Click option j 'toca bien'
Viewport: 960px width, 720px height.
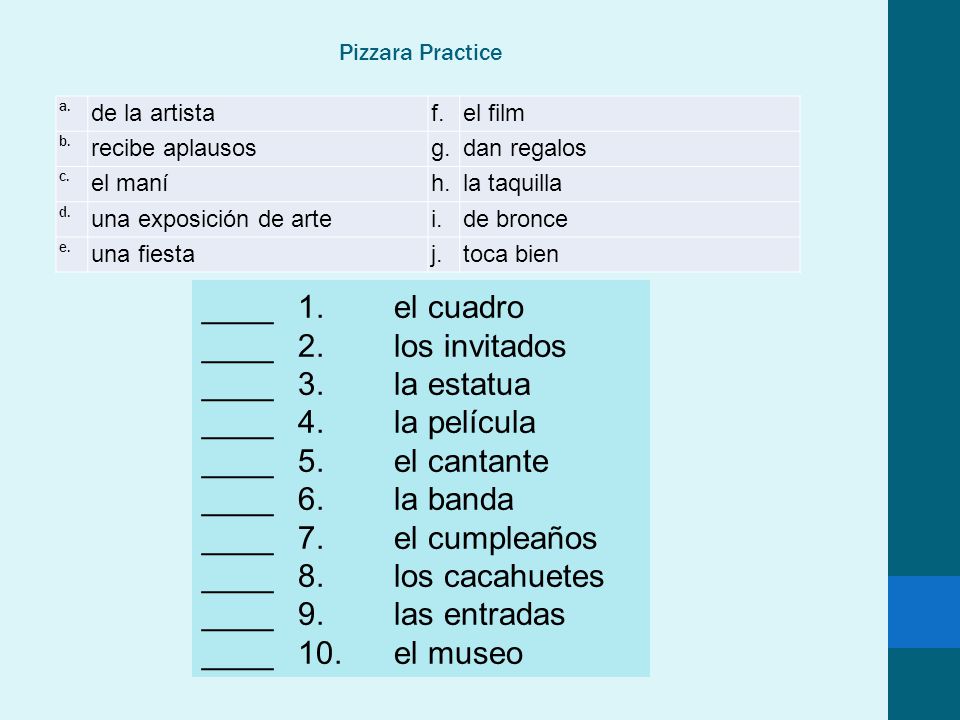(629, 254)
